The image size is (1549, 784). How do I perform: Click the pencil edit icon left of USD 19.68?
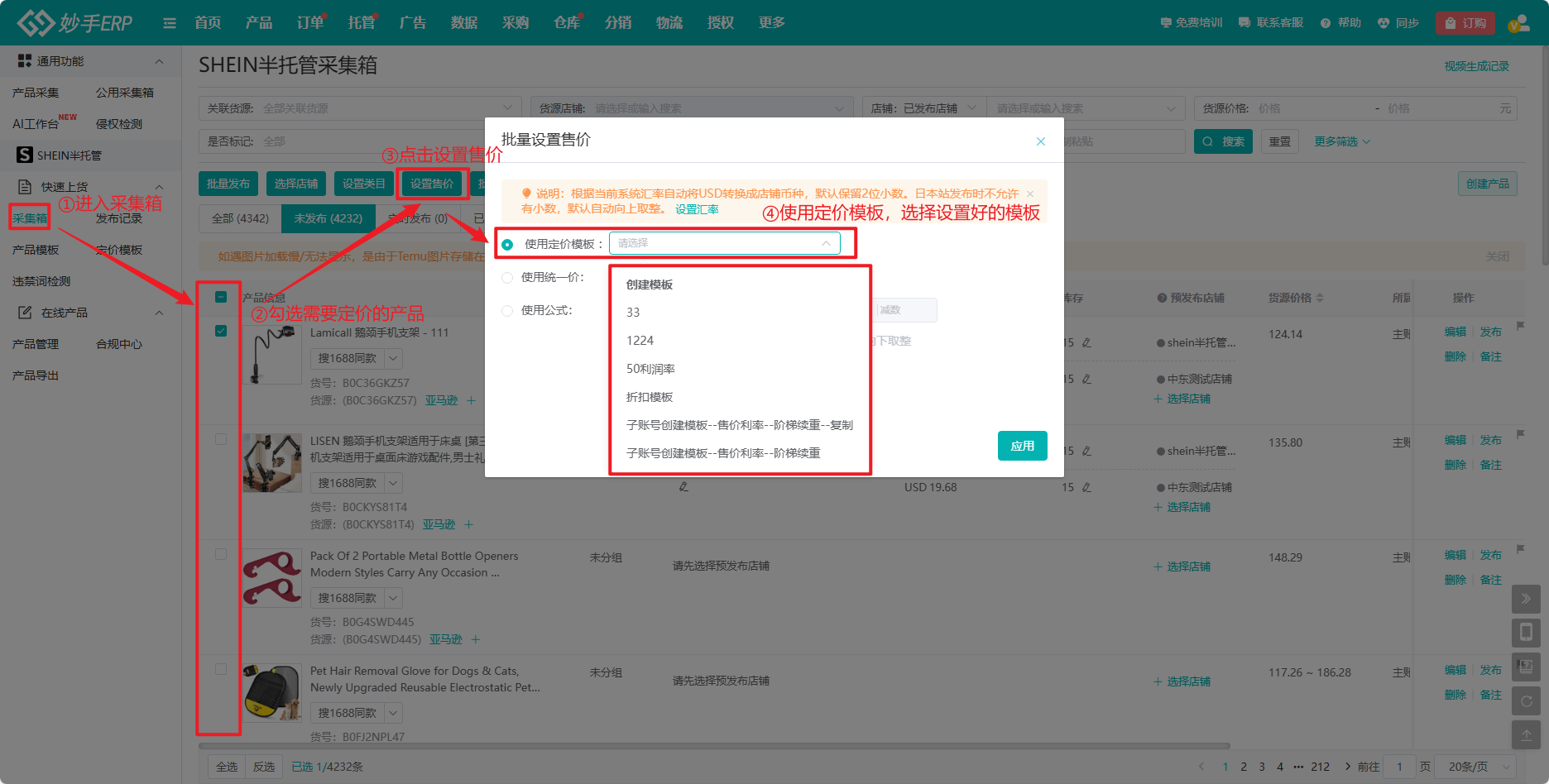683,487
